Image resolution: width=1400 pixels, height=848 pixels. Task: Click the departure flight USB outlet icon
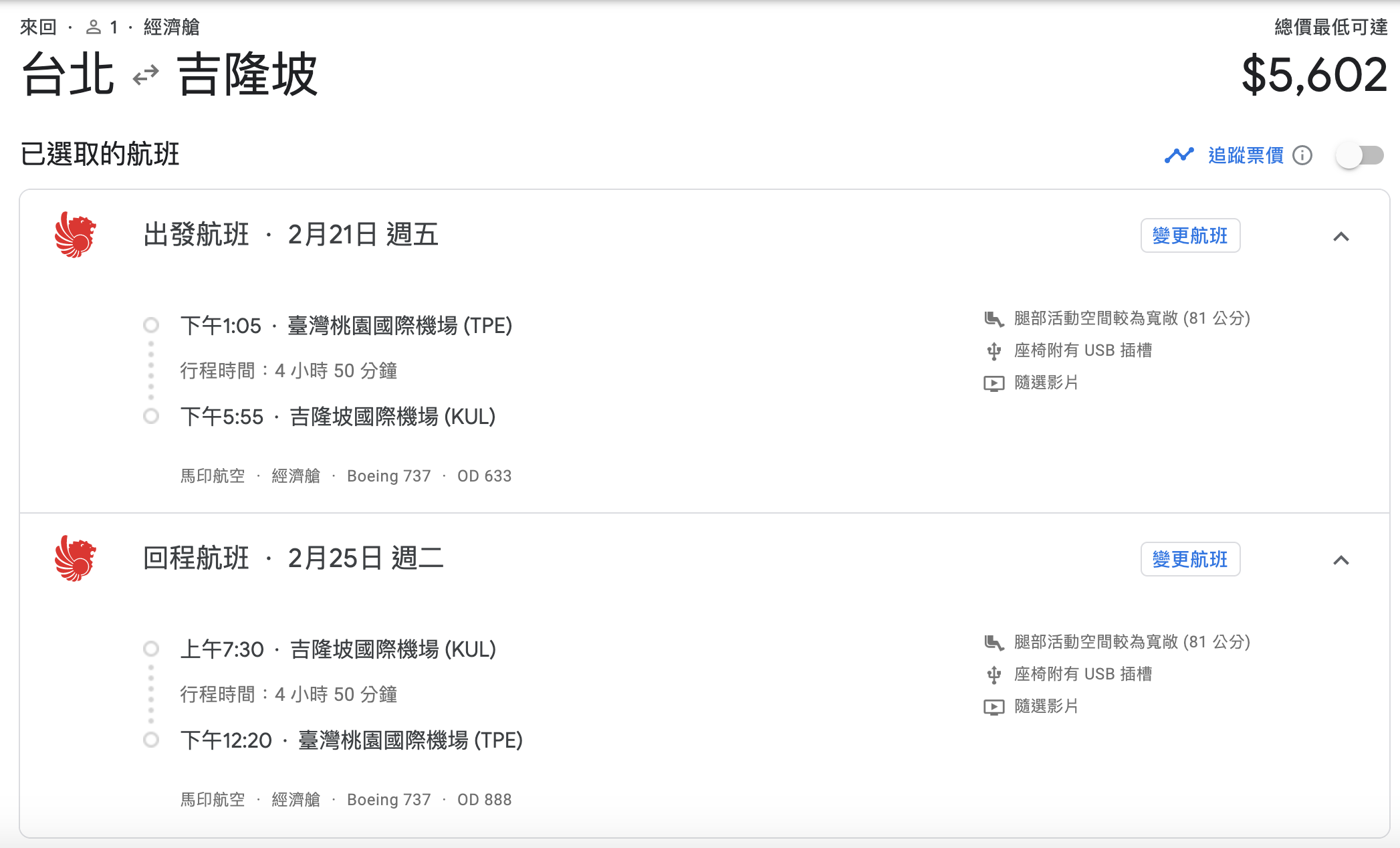(994, 350)
